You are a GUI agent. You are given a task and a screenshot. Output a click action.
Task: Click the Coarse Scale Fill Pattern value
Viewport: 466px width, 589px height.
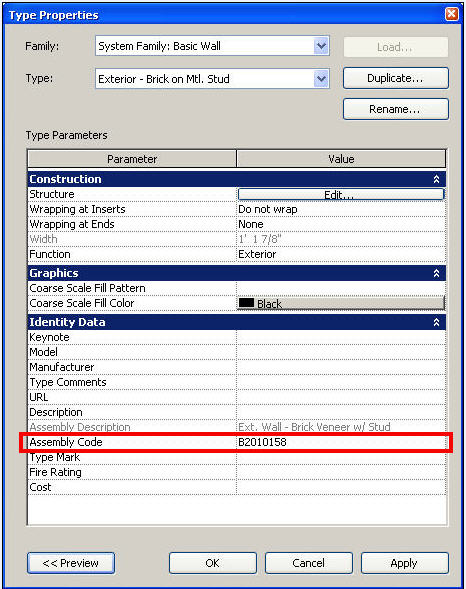tap(341, 288)
